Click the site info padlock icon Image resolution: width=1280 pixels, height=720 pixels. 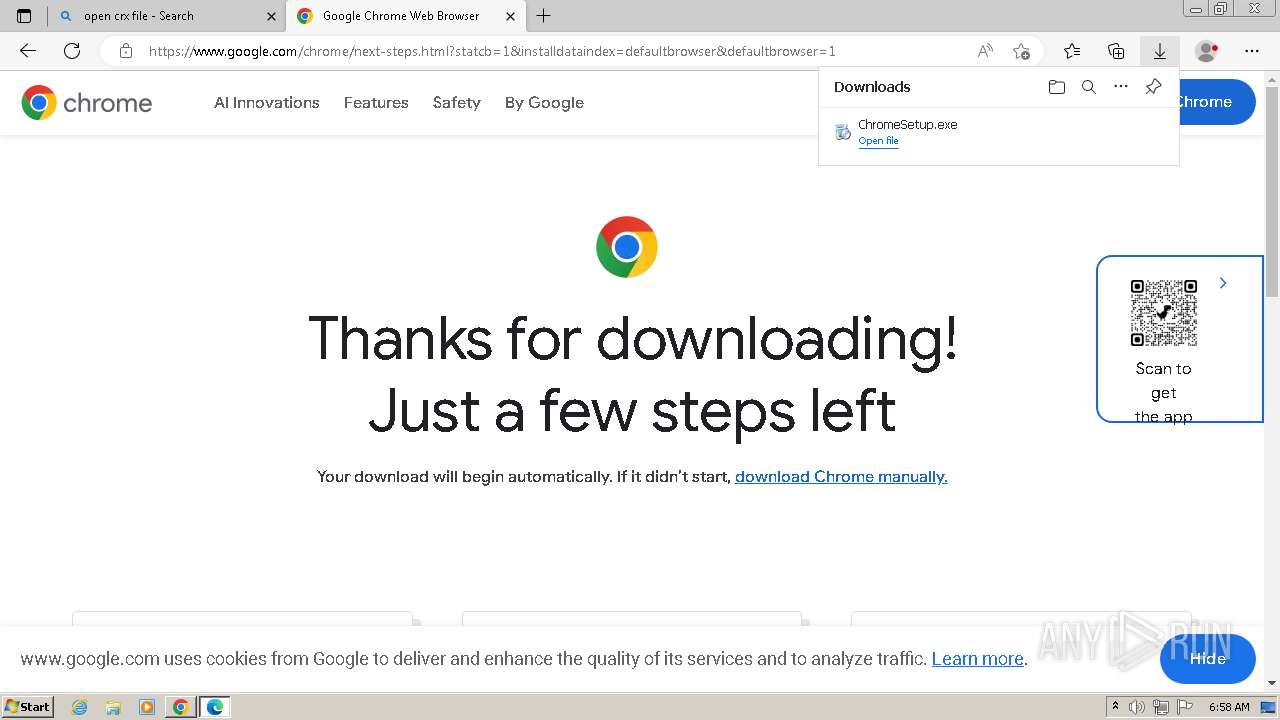pyautogui.click(x=126, y=51)
